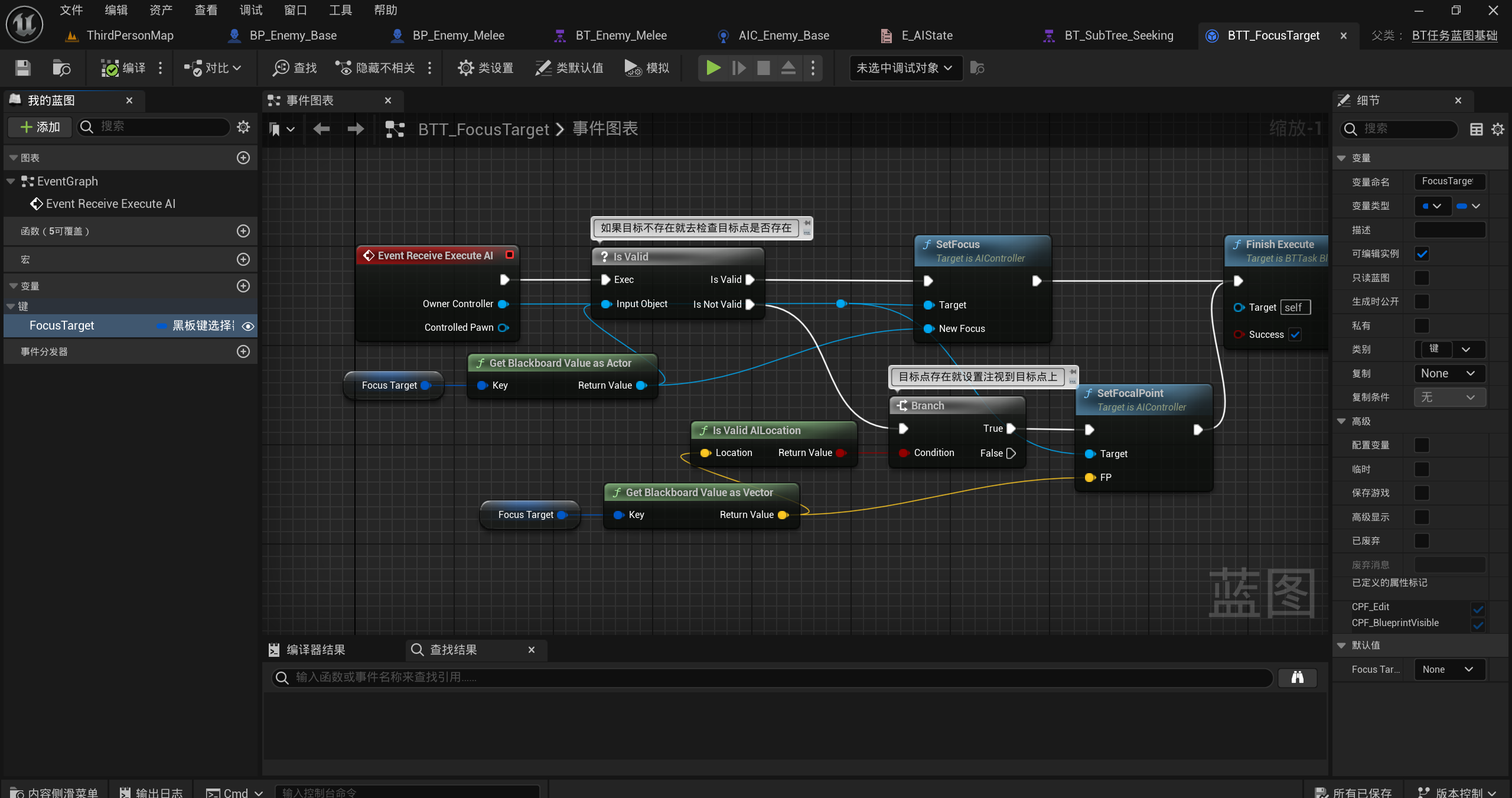Open the 未选中调试对象 debug object dropdown
This screenshot has width=1512, height=798.
[904, 68]
